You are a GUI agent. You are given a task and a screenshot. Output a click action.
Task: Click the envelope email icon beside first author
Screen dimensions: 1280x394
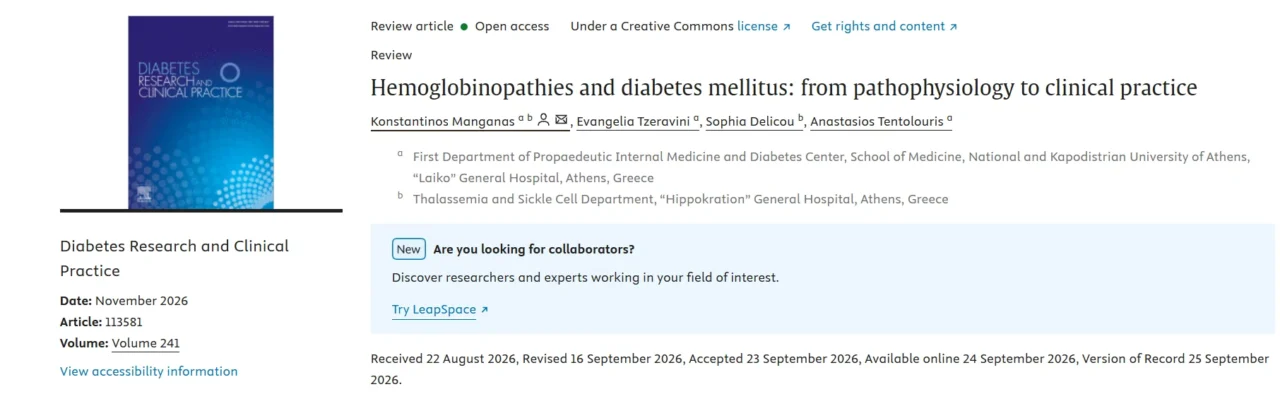[x=561, y=120]
